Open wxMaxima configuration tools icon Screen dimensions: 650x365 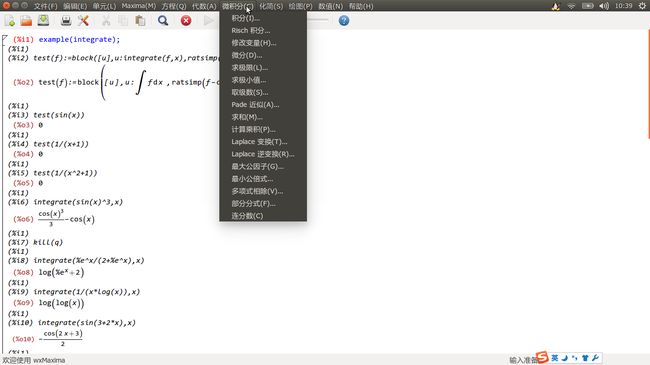(83, 21)
